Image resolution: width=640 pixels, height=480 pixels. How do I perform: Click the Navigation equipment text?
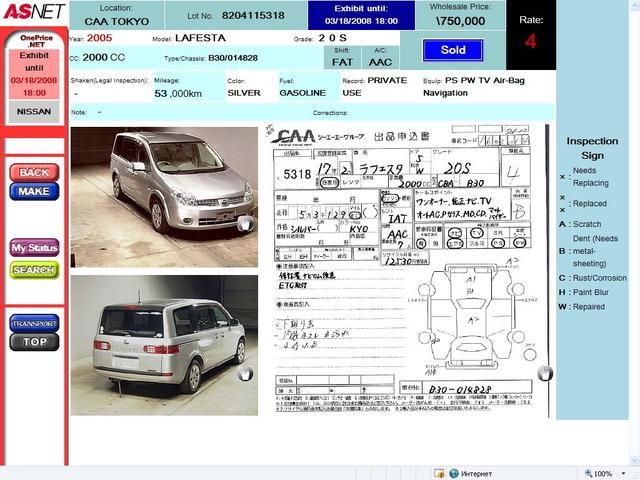(x=445, y=93)
